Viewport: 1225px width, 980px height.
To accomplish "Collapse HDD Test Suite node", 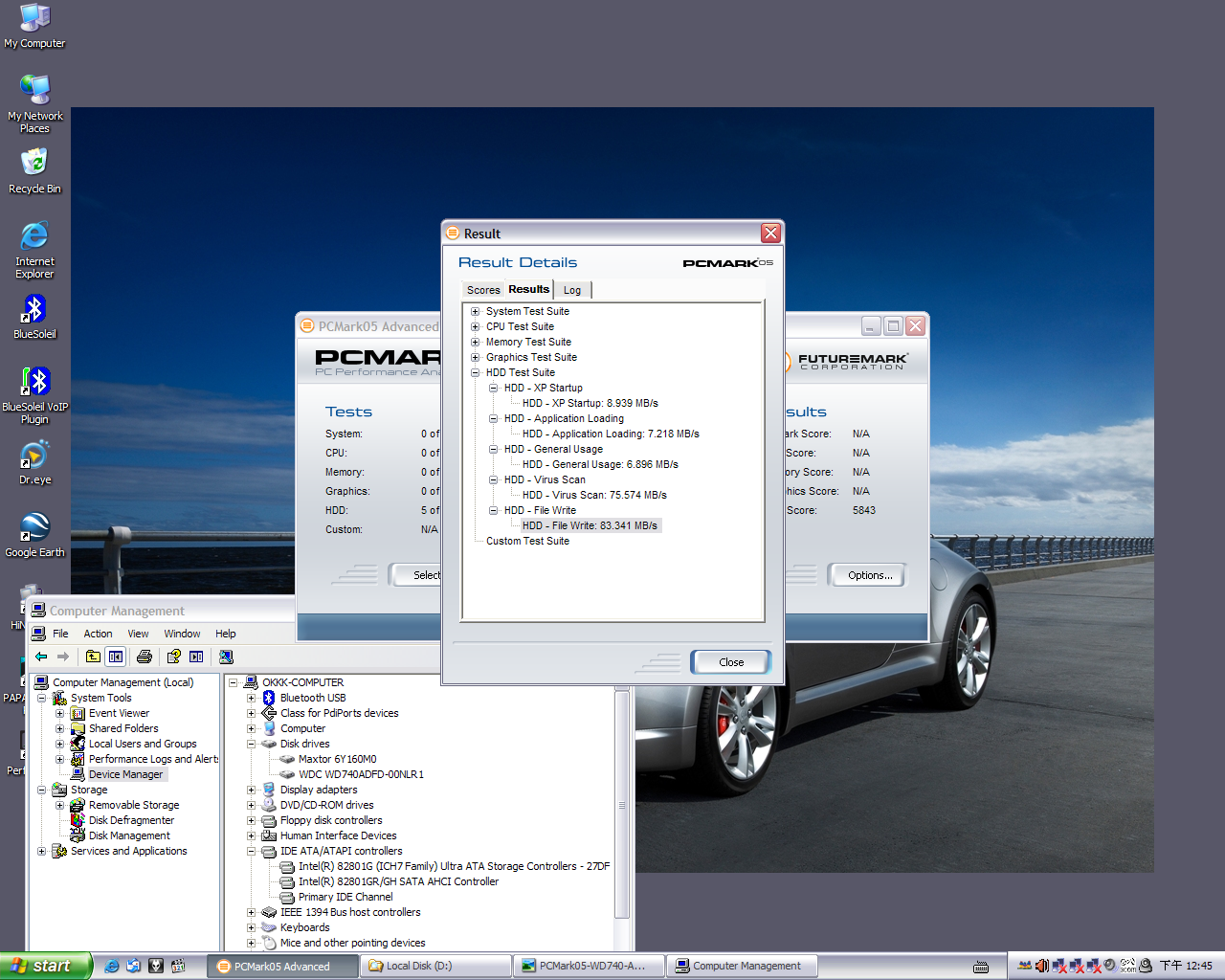I will 476,372.
